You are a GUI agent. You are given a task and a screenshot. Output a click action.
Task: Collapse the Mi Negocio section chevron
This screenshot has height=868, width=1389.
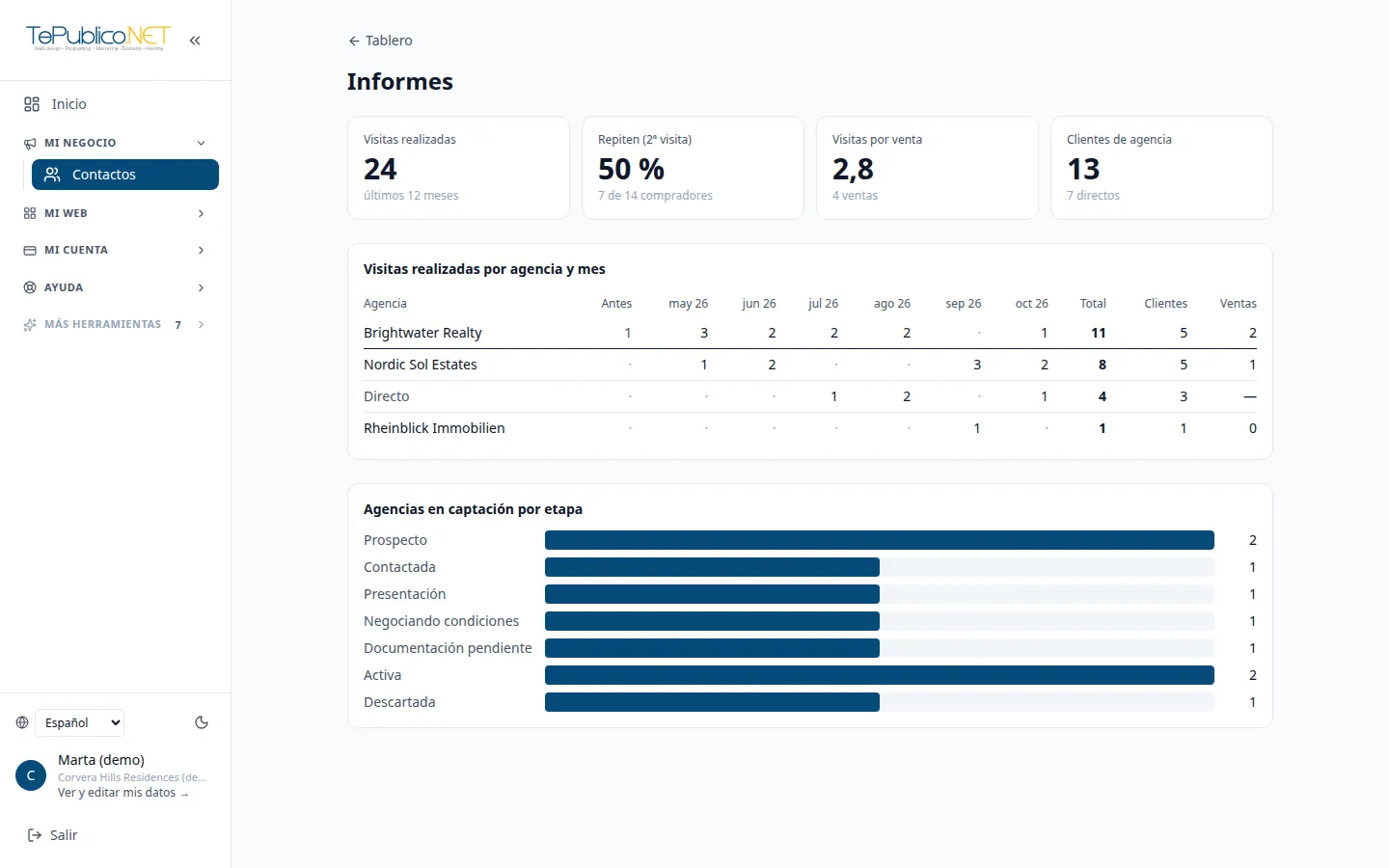click(201, 143)
